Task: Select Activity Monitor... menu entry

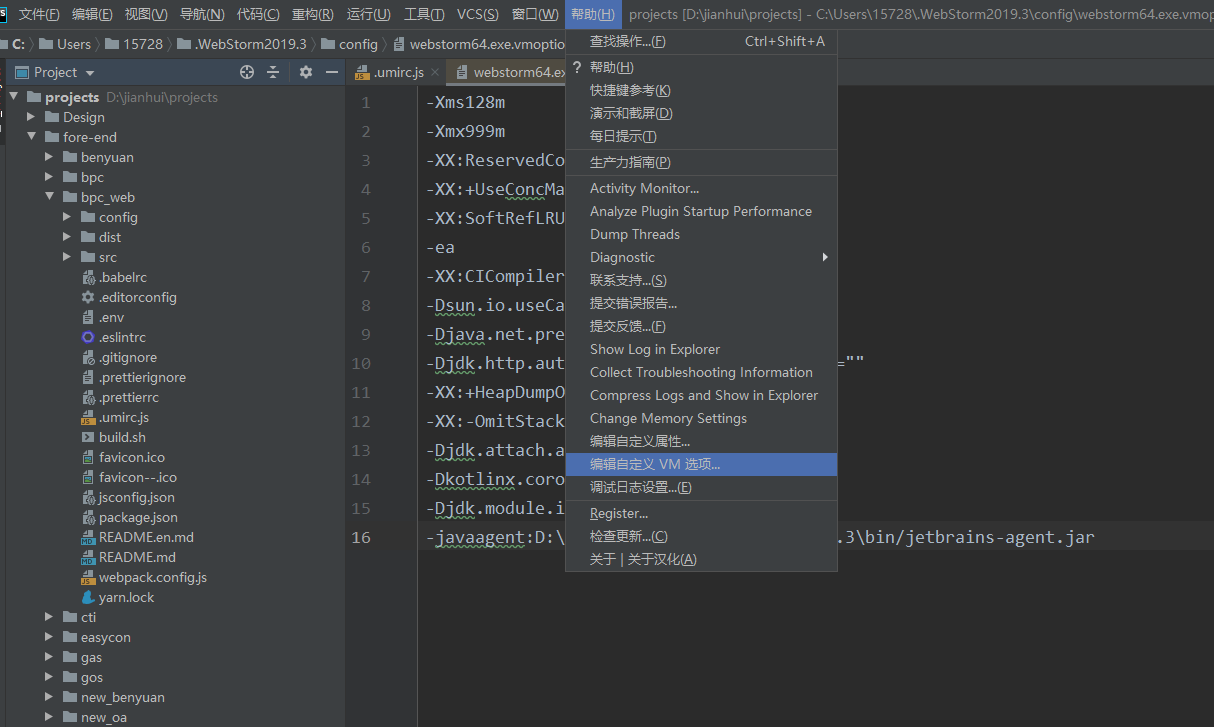Action: pyautogui.click(x=701, y=188)
